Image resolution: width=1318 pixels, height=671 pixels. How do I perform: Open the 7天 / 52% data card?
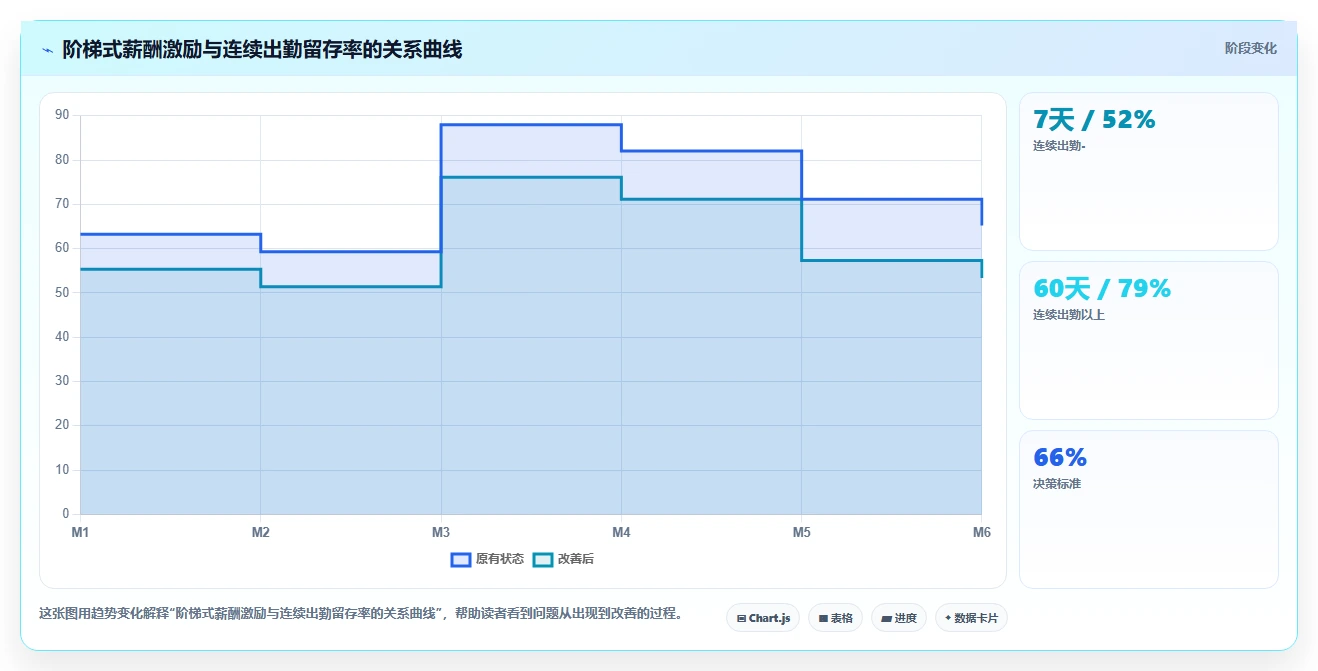(x=1149, y=171)
